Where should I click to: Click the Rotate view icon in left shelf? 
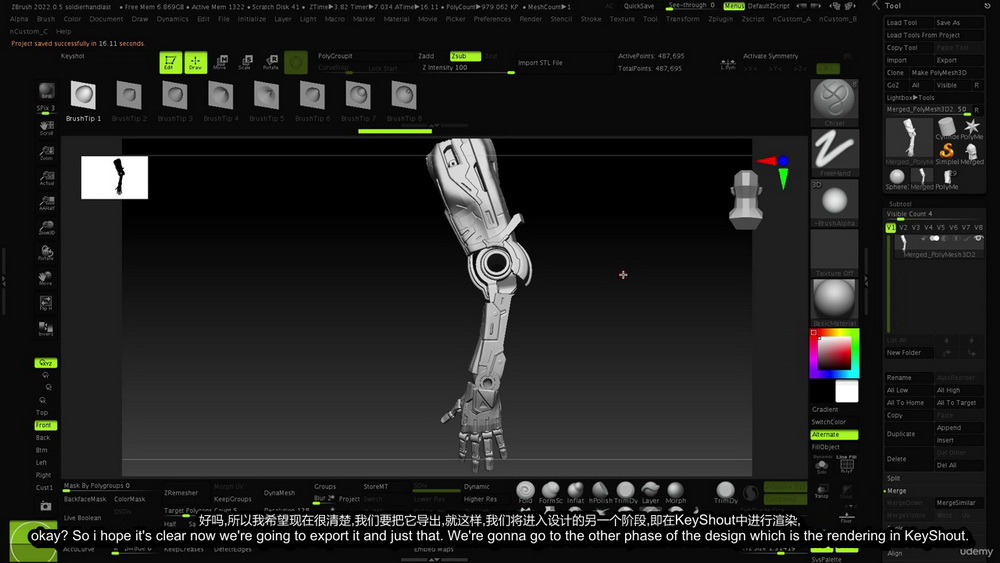46,253
